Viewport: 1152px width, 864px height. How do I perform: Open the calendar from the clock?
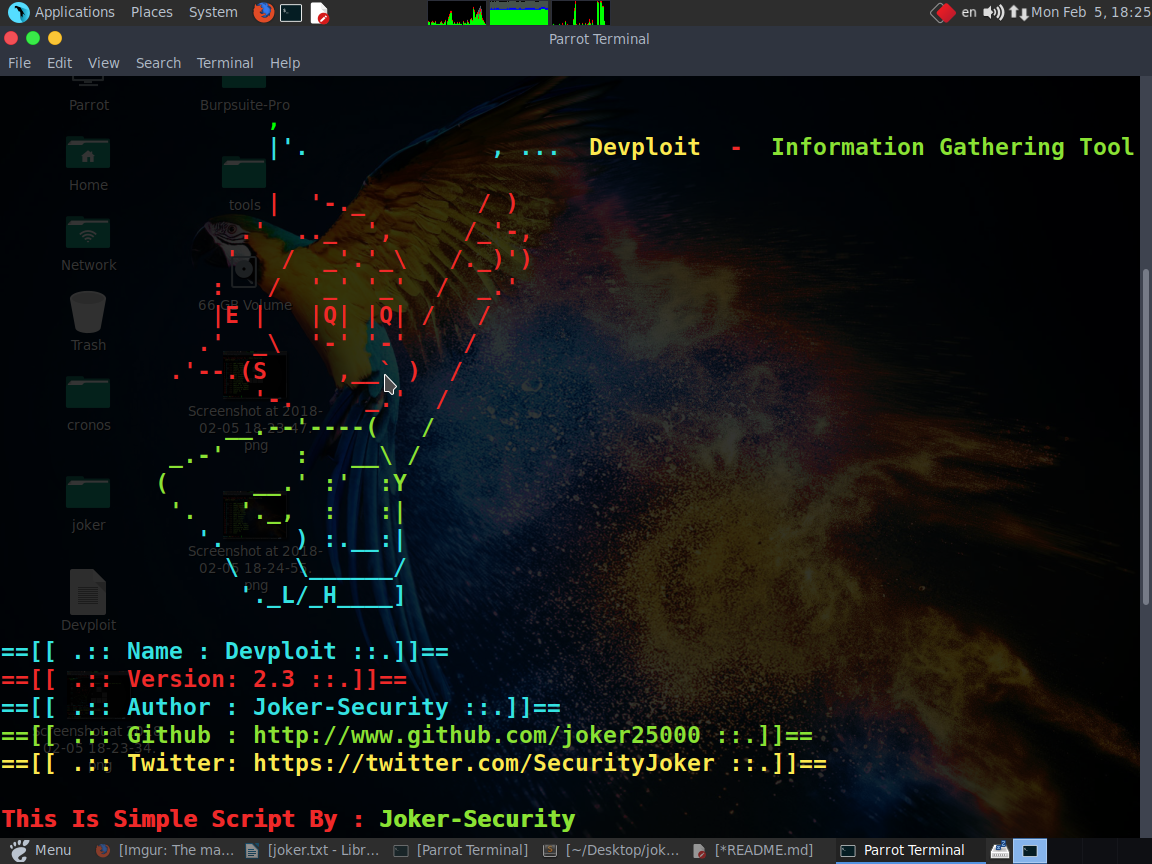point(1091,12)
